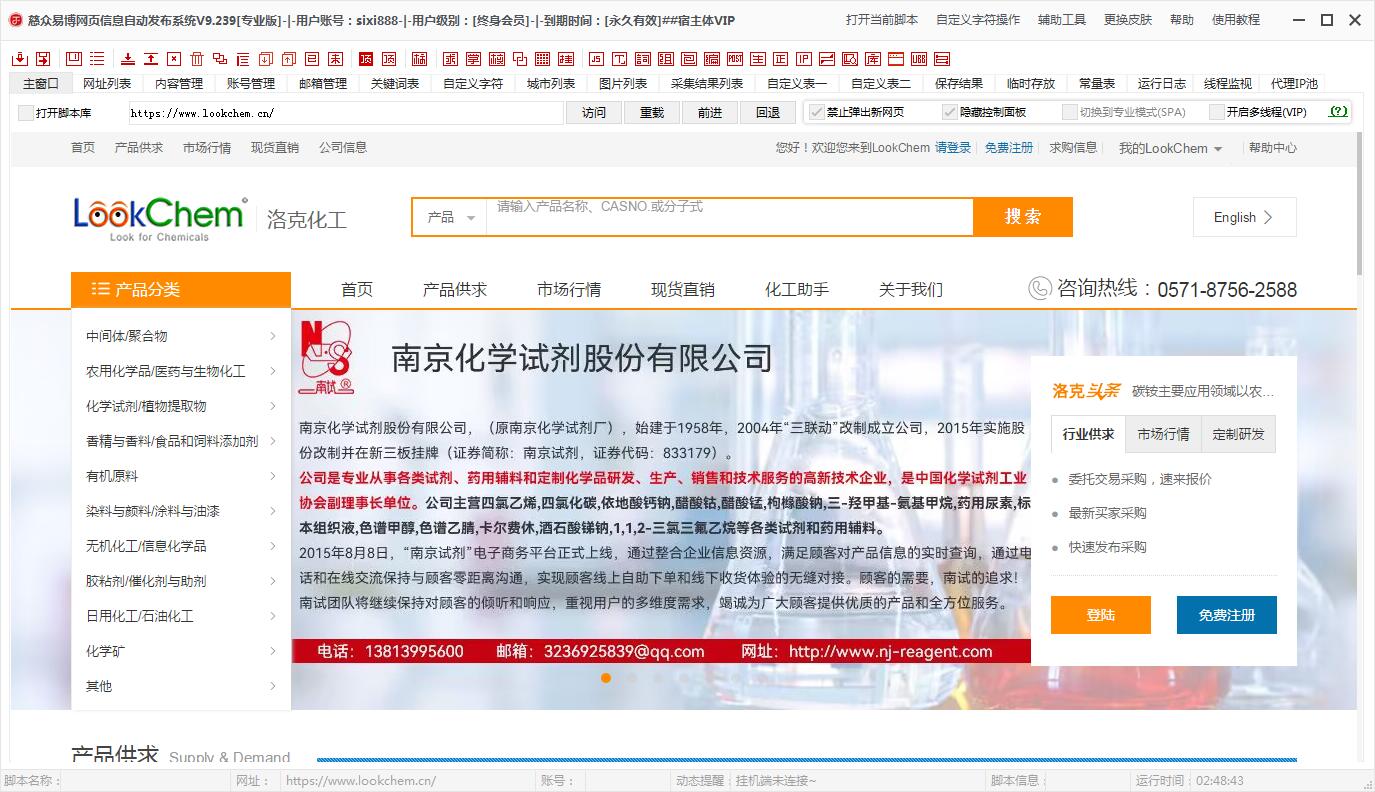Expand 中间体/聚合物 category
The width and height of the screenshot is (1375, 792).
[181, 336]
